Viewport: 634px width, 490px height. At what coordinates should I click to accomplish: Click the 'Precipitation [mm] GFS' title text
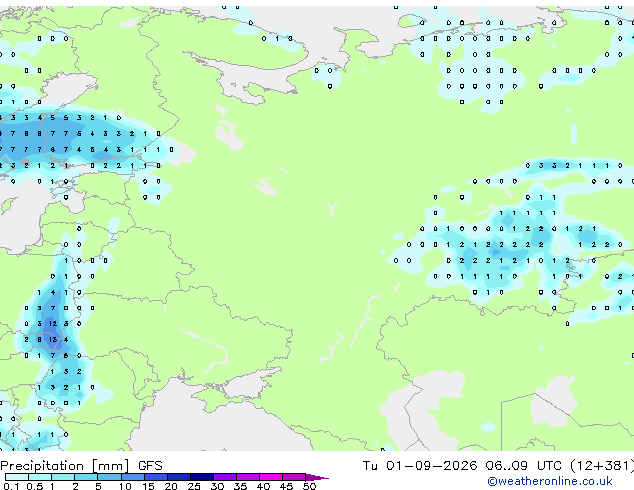[81, 466]
